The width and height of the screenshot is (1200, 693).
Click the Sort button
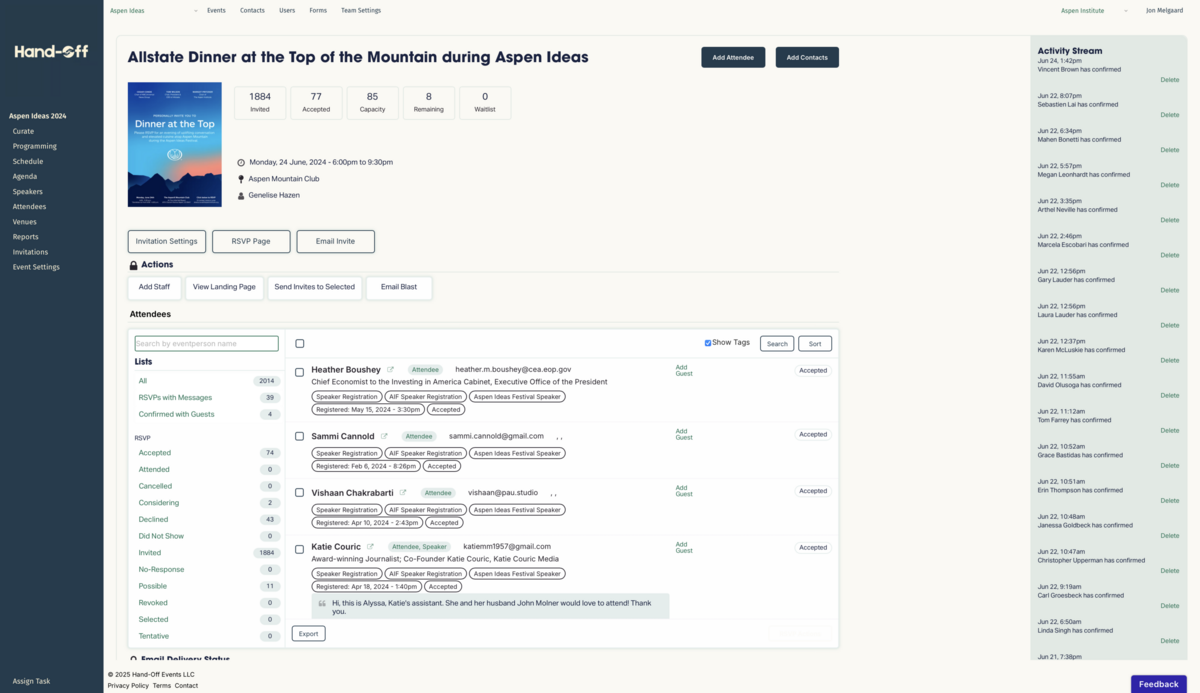pyautogui.click(x=815, y=344)
